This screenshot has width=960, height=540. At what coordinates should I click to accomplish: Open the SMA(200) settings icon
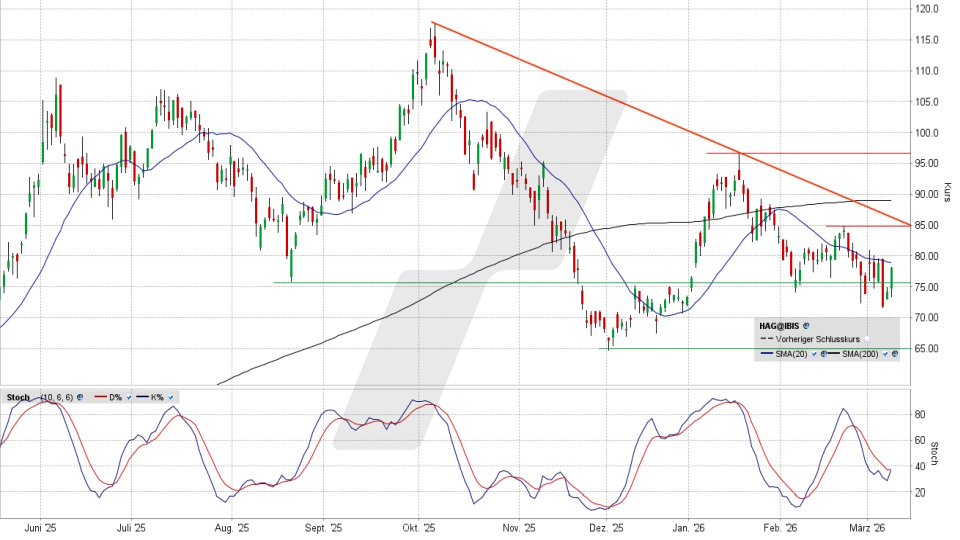(x=894, y=354)
